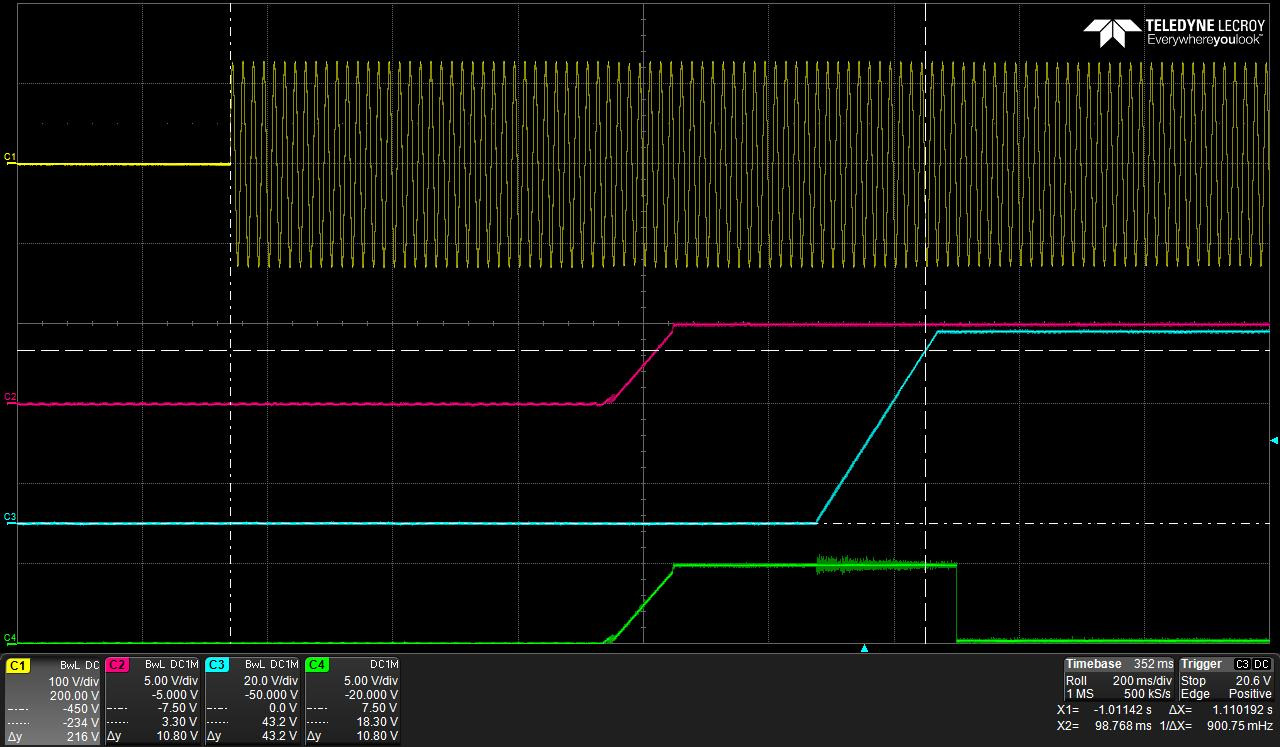Click the magenta C2 channel badge
1280x747 pixels.
tap(117, 664)
